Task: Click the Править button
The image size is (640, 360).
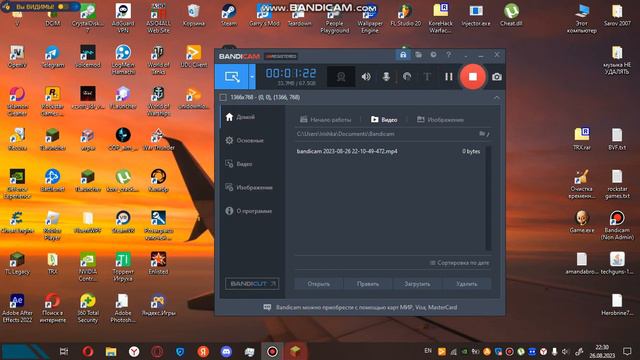Action: (368, 284)
